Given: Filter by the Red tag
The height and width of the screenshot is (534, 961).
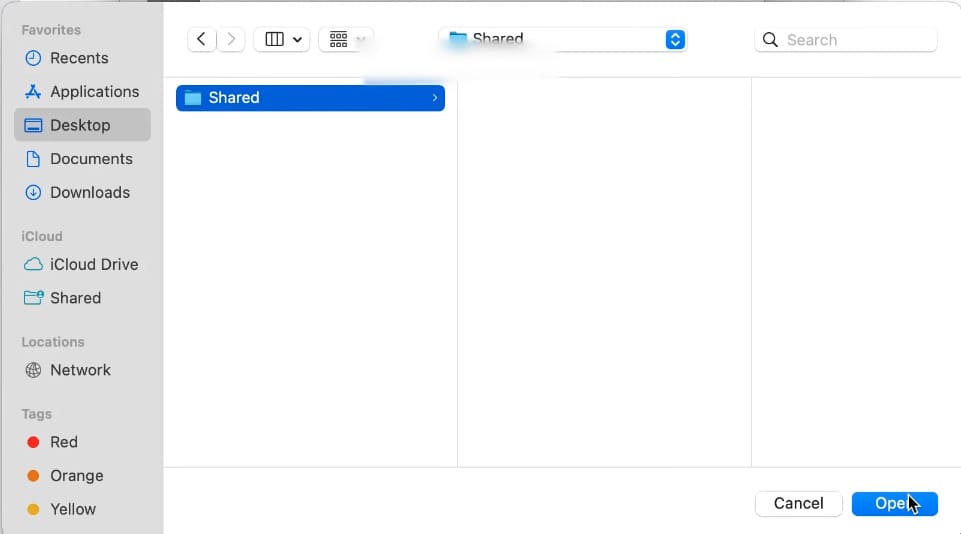Looking at the screenshot, I should 63,442.
